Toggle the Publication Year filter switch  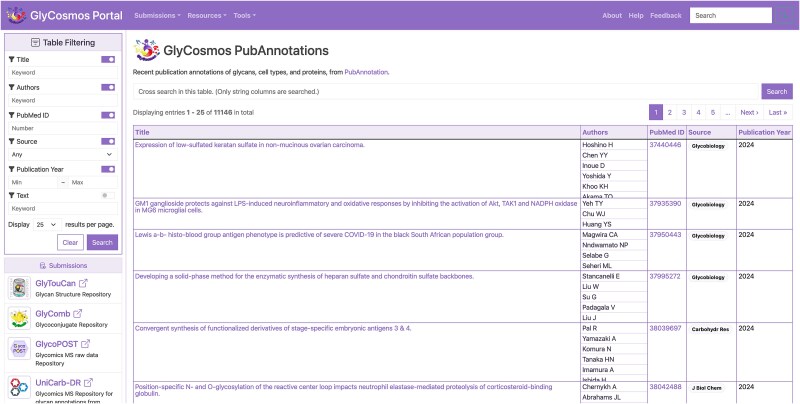(108, 169)
